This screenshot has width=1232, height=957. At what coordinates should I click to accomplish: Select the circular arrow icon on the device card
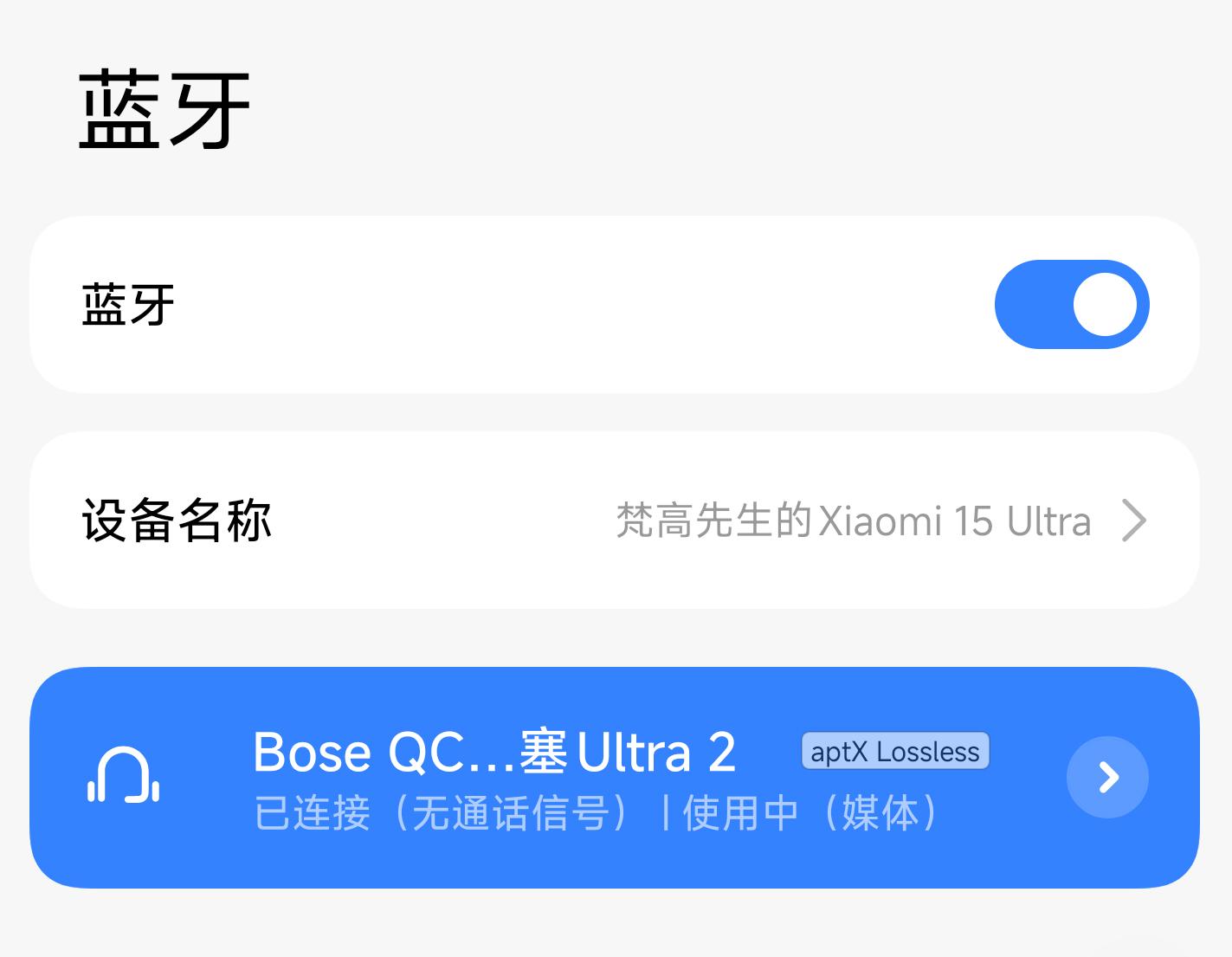1107,778
